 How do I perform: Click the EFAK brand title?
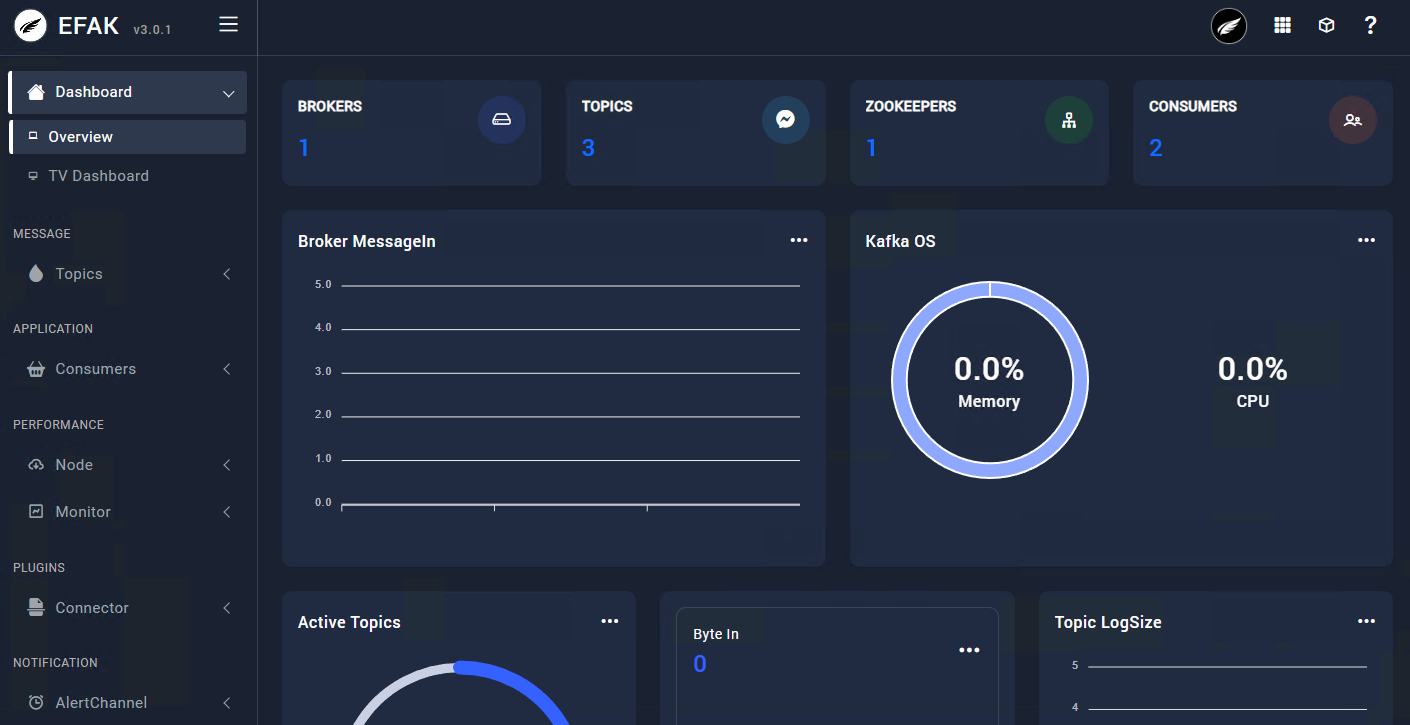(89, 26)
